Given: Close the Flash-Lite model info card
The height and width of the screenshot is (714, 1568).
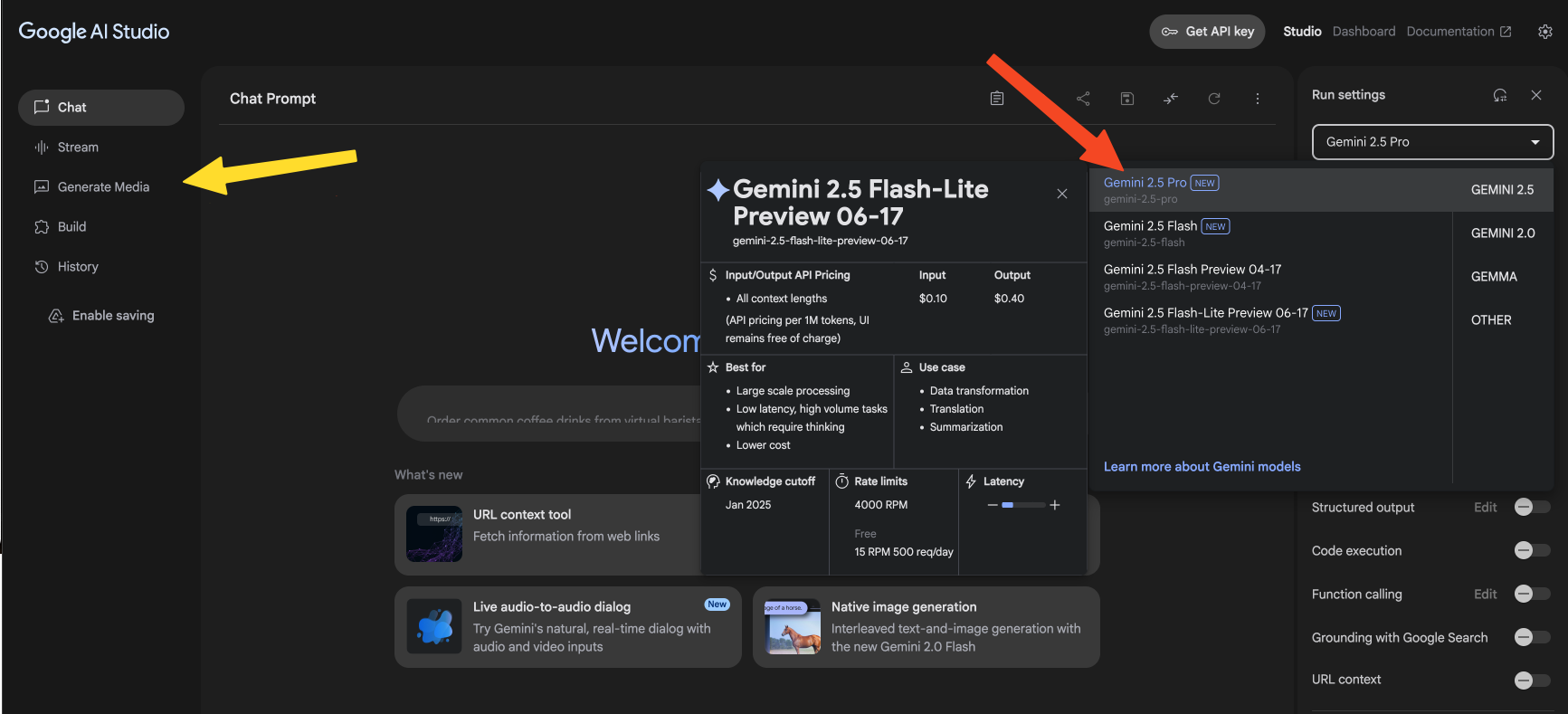Looking at the screenshot, I should 1062,194.
